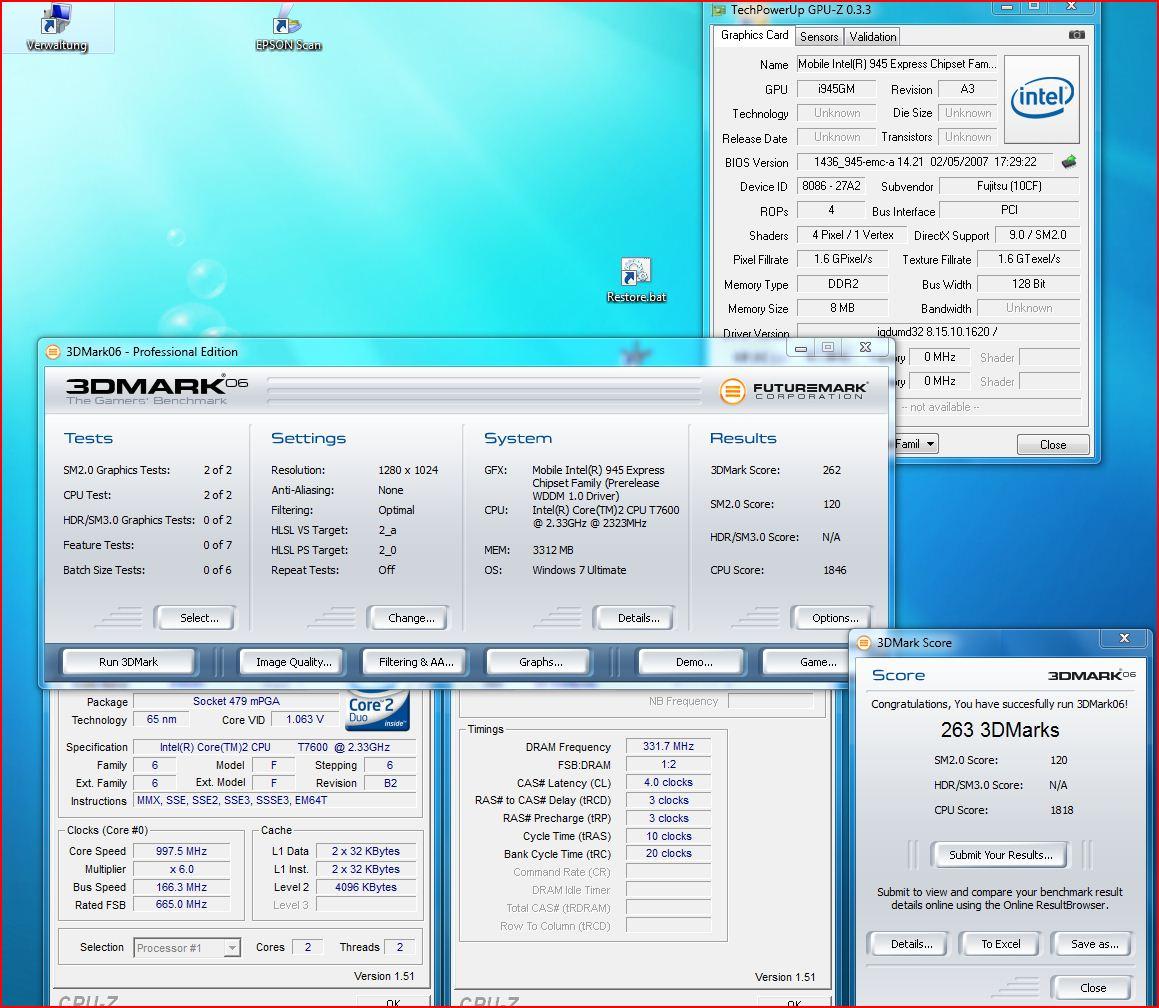The image size is (1159, 1008).
Task: Click Device ID value 8086 - 27A2
Action: 830,186
